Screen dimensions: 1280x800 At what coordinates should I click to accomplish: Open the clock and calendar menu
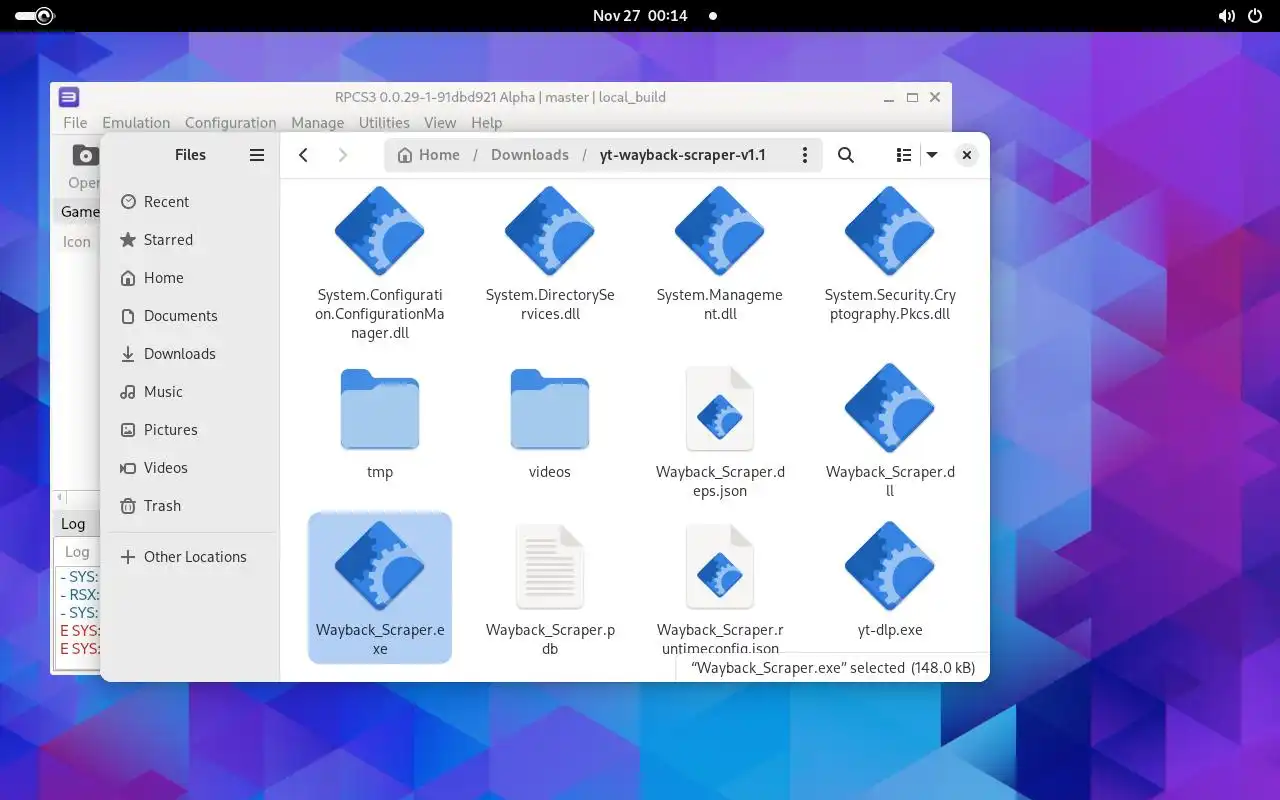click(x=640, y=16)
